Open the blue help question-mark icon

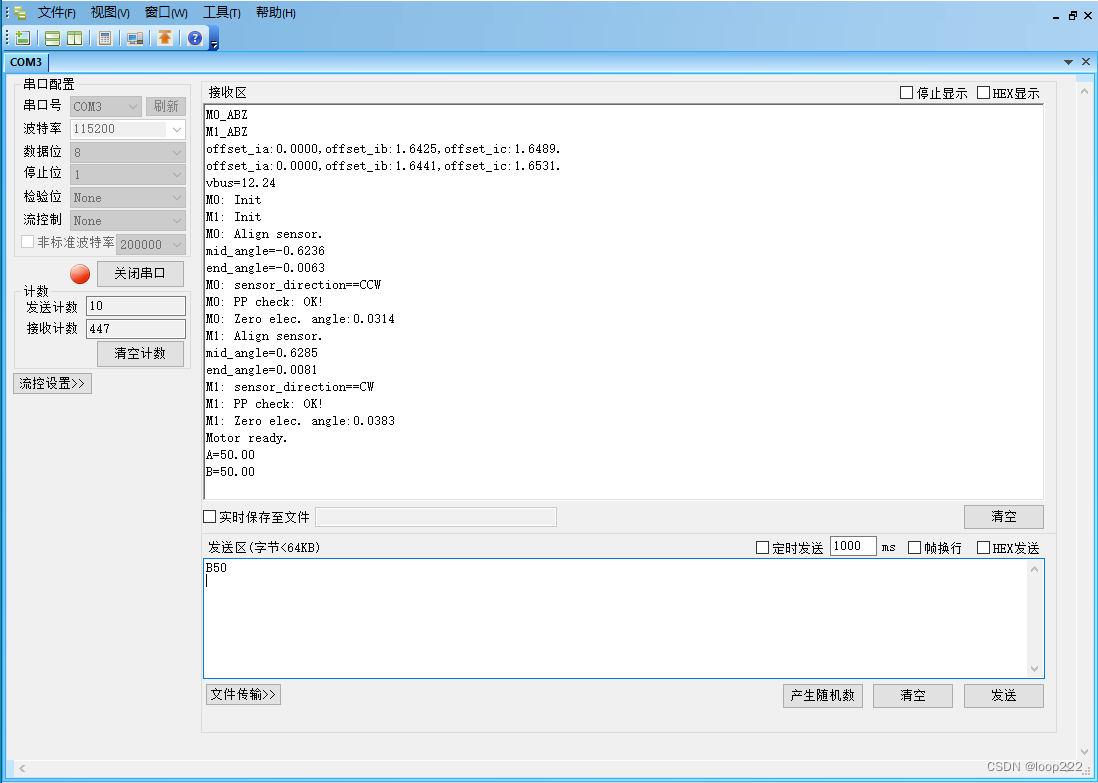[x=195, y=38]
